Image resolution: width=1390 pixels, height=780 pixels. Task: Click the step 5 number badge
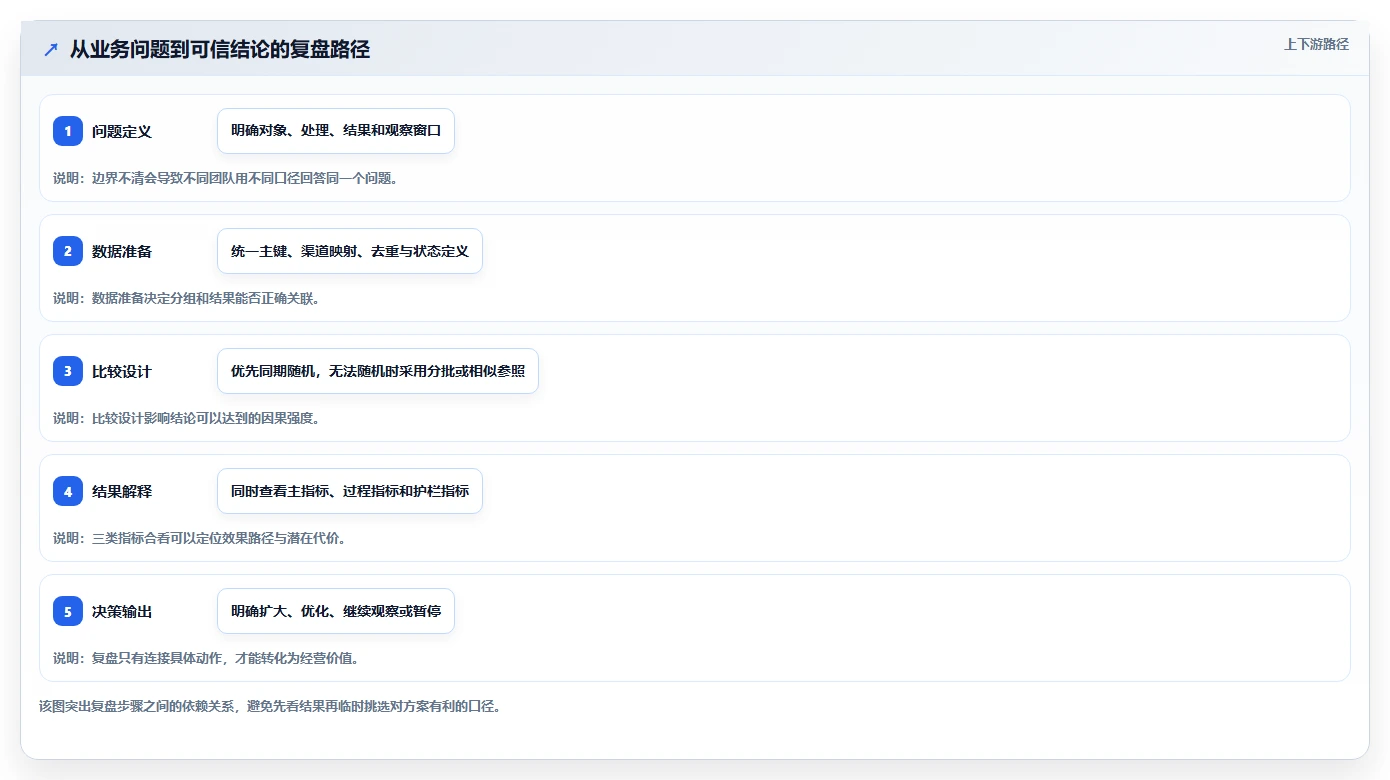[x=68, y=611]
